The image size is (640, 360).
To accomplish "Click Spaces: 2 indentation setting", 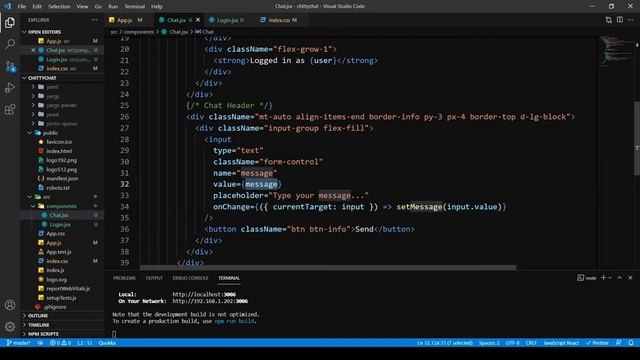I will [x=489, y=343].
